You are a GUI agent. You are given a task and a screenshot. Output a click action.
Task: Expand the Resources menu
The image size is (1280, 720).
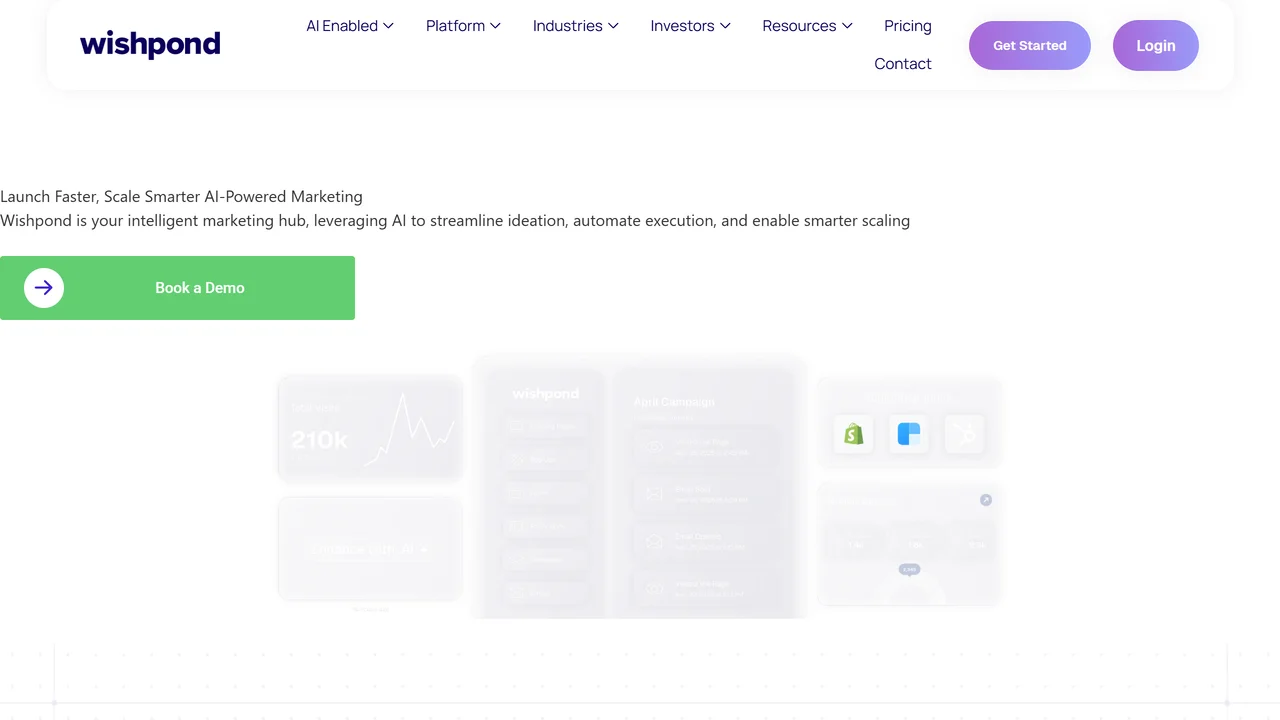click(807, 26)
